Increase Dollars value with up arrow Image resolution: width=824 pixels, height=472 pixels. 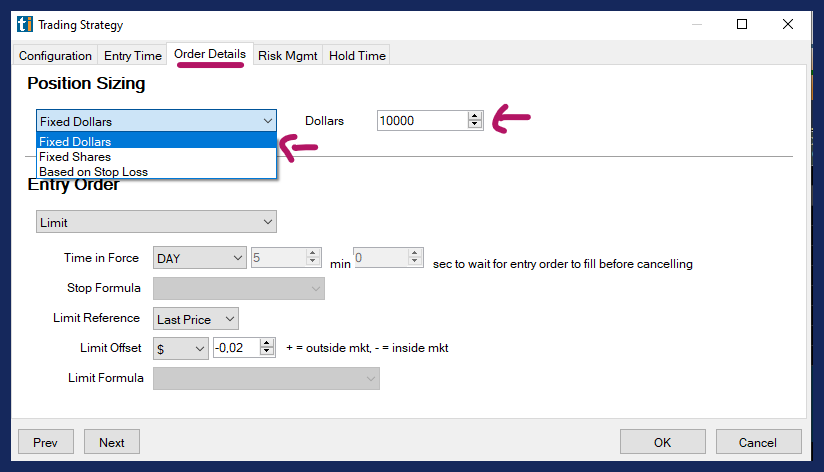tap(474, 116)
